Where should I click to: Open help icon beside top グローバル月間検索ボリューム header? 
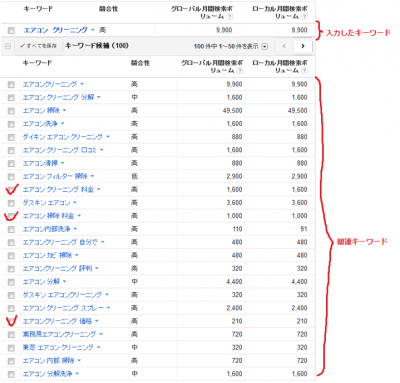(x=229, y=16)
